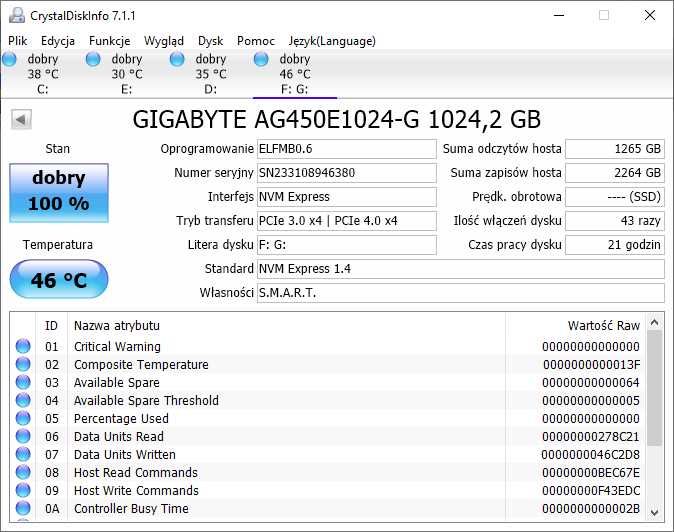Select the D: drive status orb

pyautogui.click(x=177, y=59)
